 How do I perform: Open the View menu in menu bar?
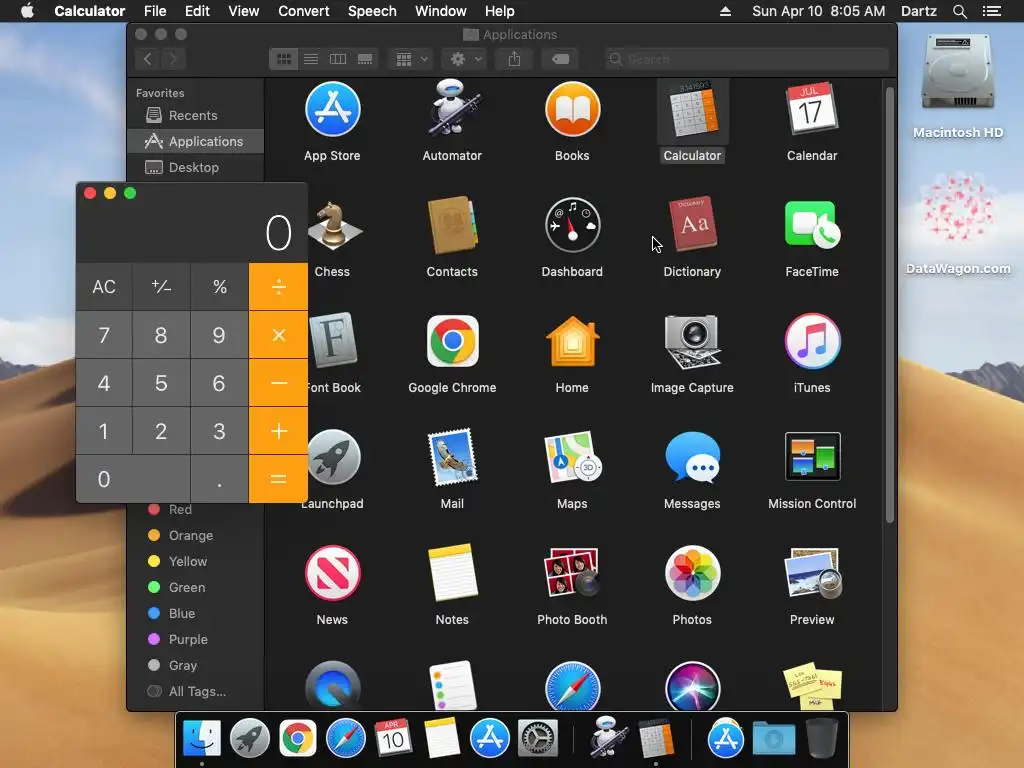(x=244, y=11)
